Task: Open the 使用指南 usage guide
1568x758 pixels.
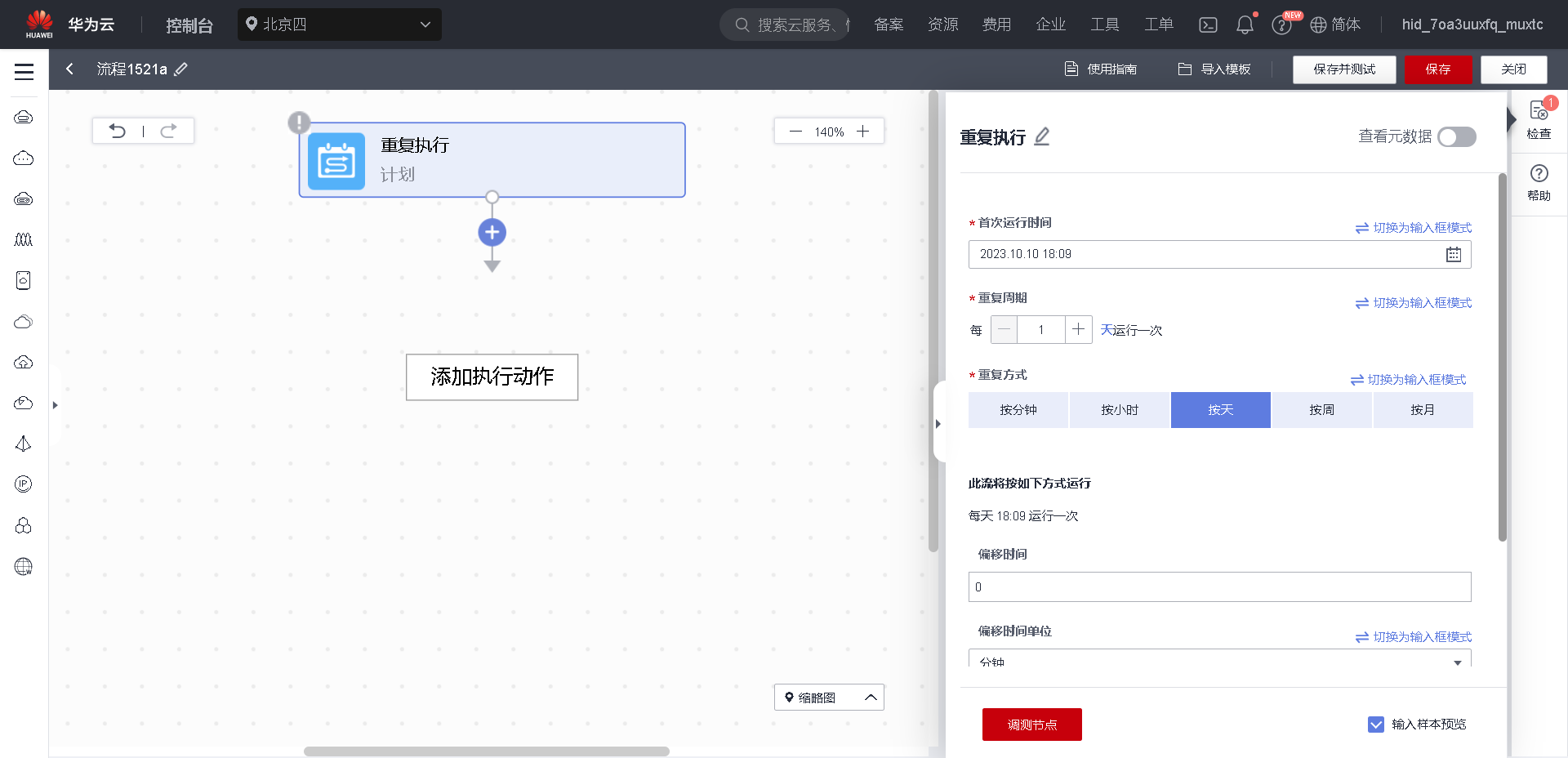Action: [1101, 69]
